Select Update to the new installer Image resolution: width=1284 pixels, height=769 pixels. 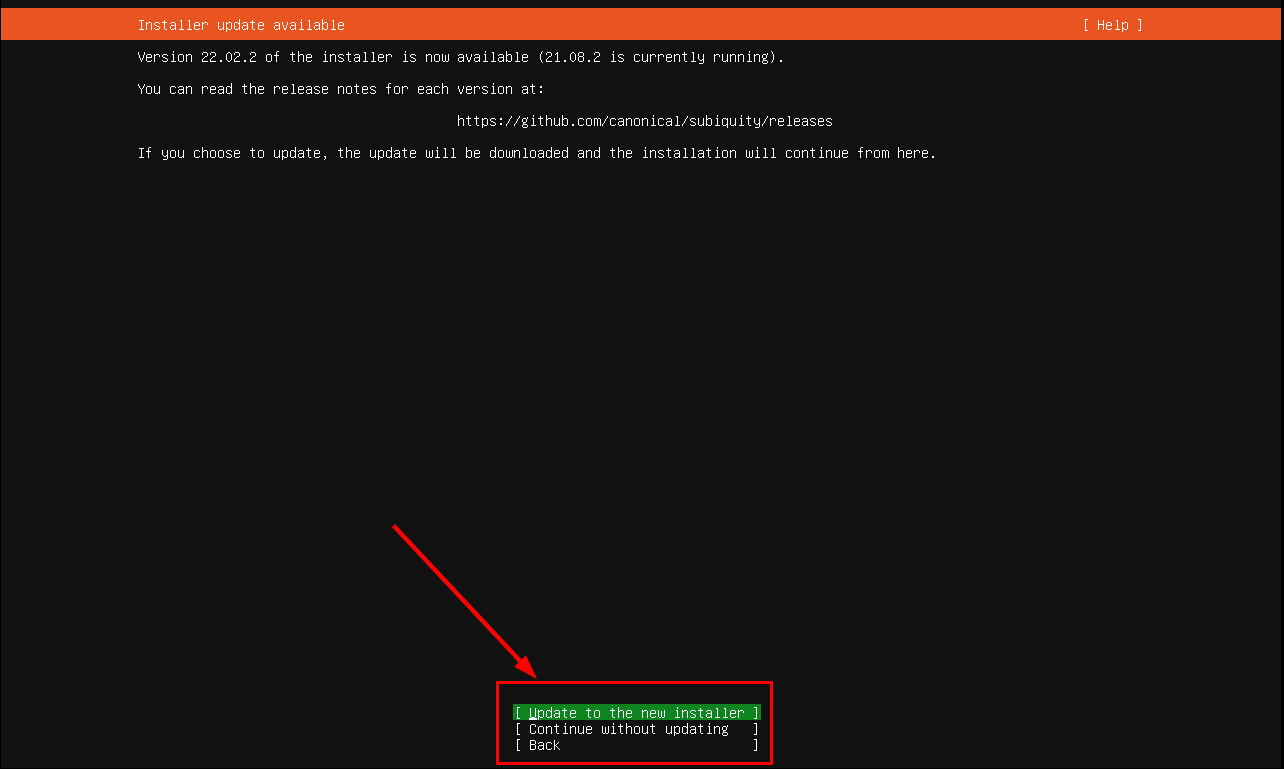point(637,713)
